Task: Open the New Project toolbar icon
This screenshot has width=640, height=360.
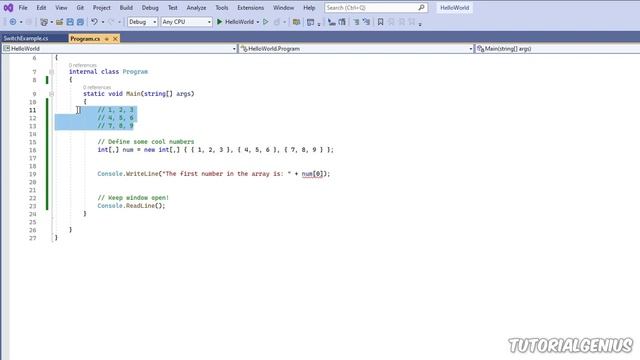Action: click(x=44, y=22)
